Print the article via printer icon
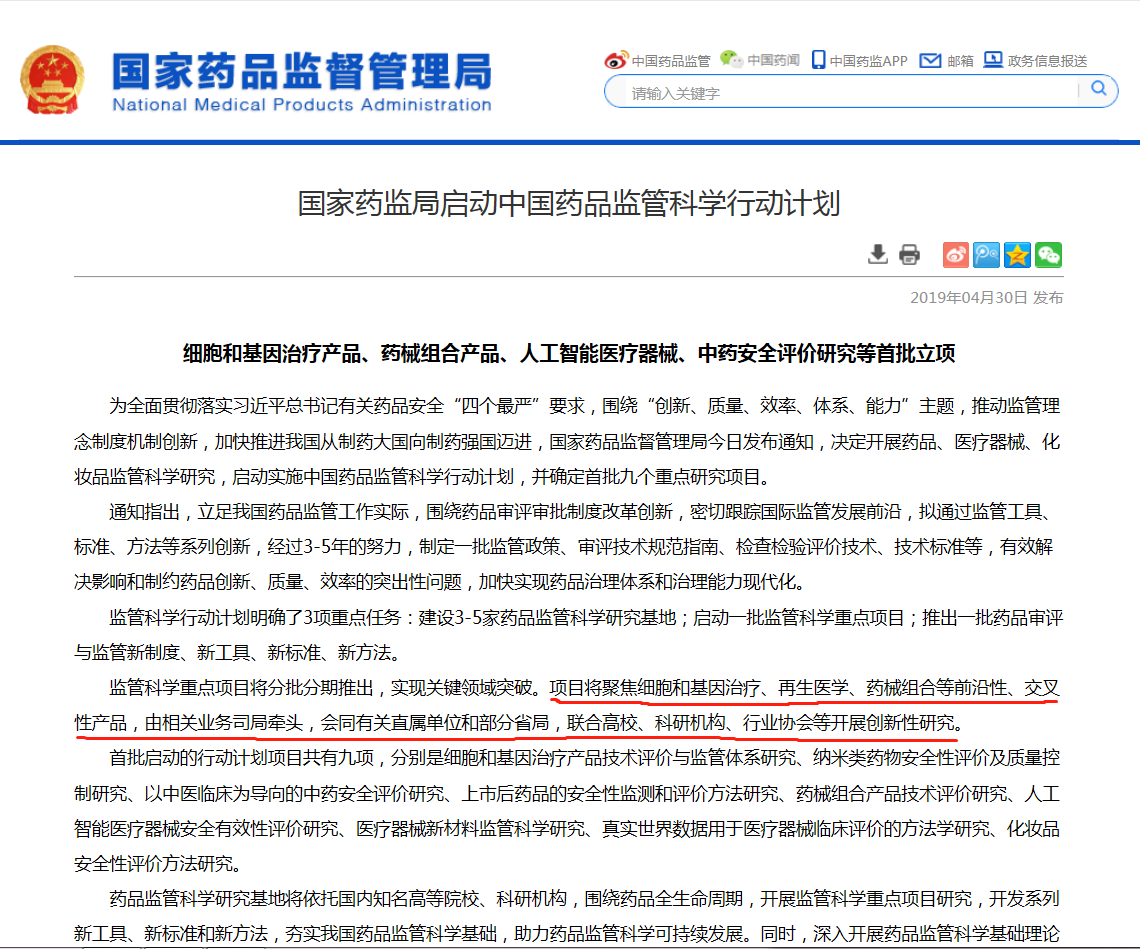 coord(909,255)
